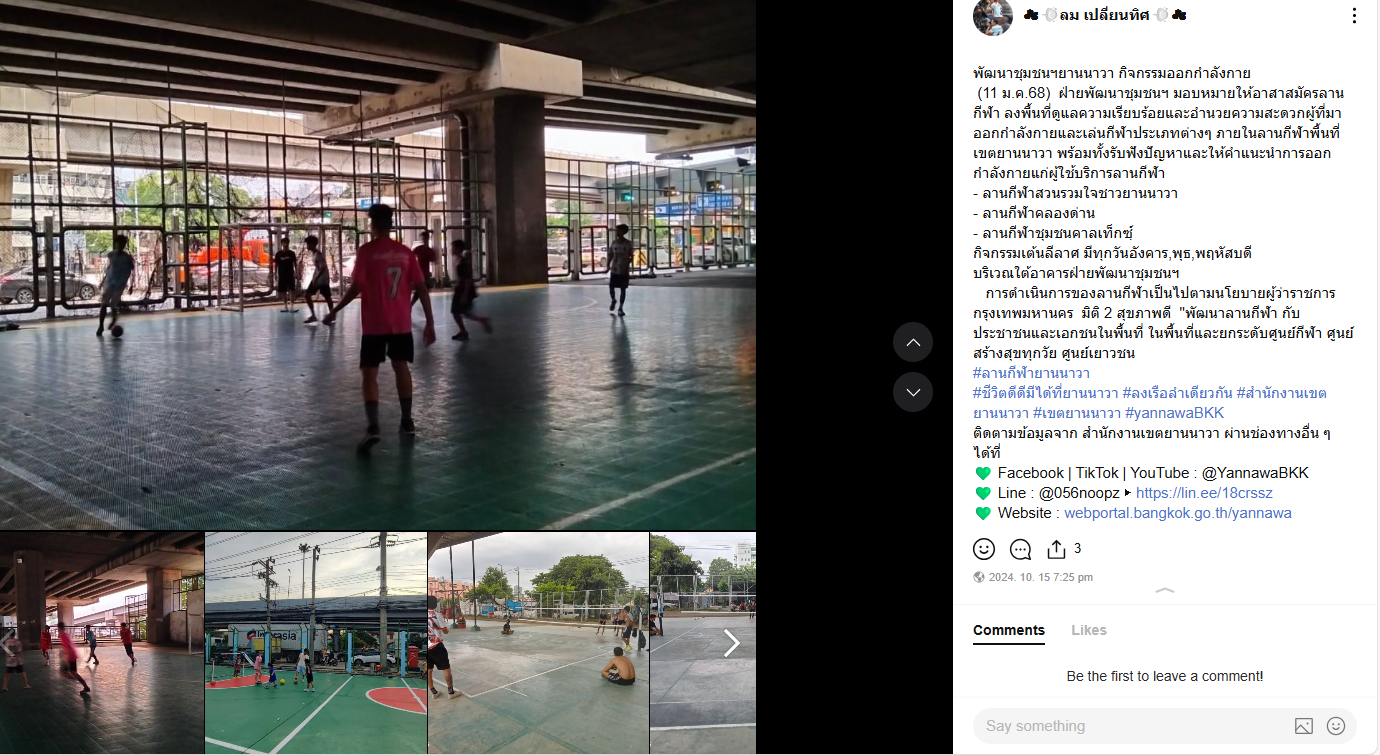Open the image attachment icon in comment box
This screenshot has height=755, width=1380.
[x=1304, y=726]
